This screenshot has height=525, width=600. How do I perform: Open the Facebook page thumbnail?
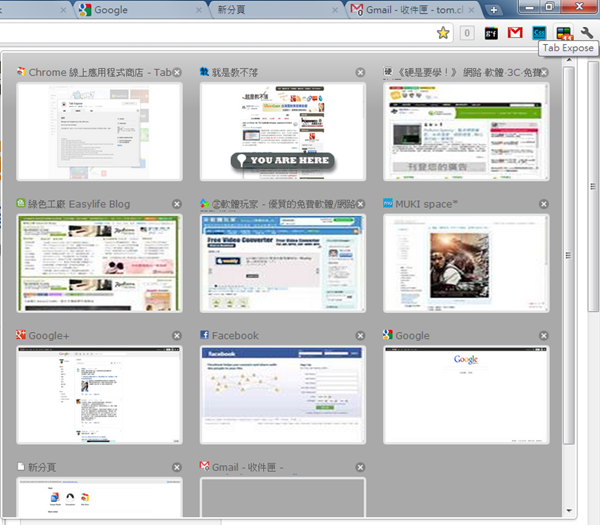(283, 395)
